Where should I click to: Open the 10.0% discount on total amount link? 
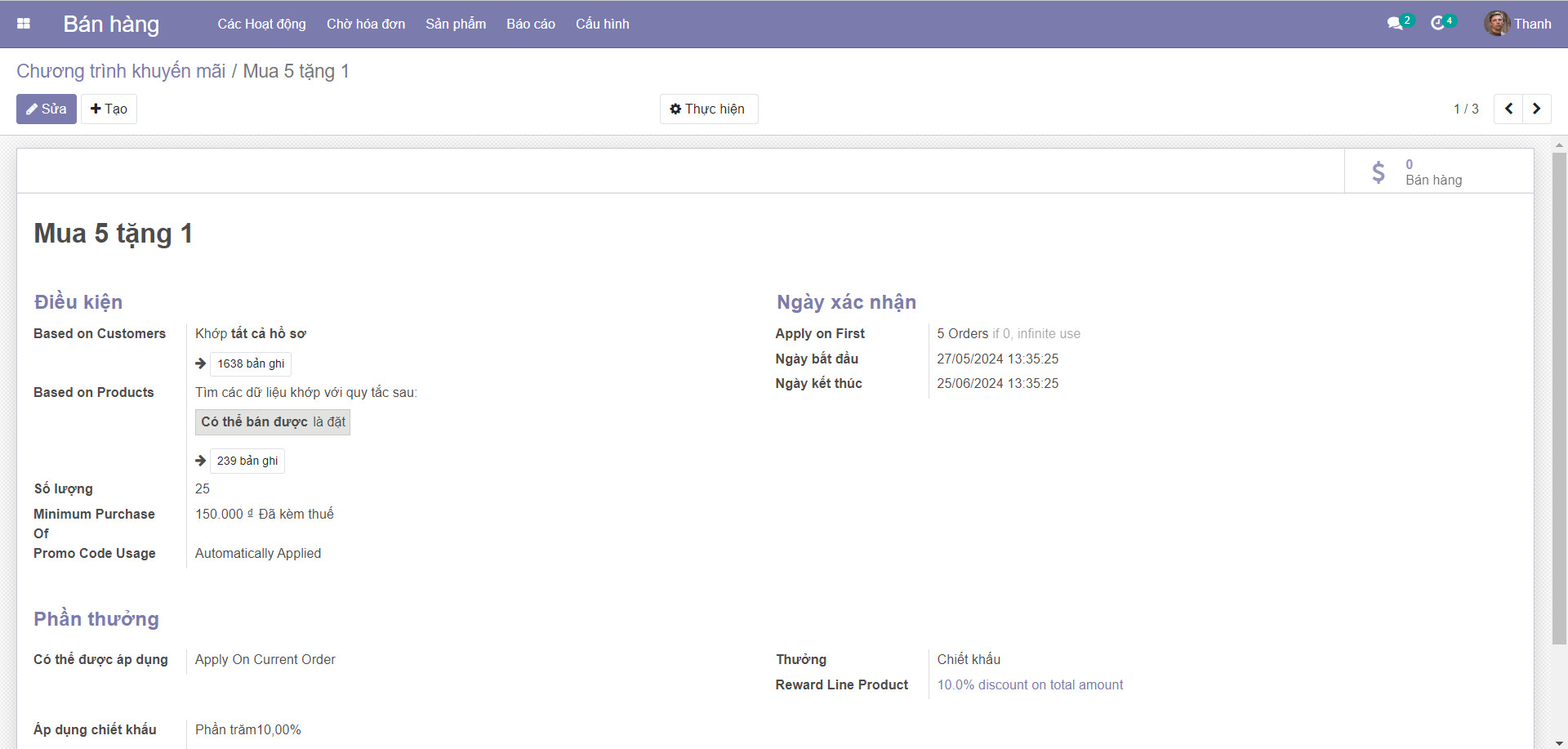click(x=1029, y=684)
